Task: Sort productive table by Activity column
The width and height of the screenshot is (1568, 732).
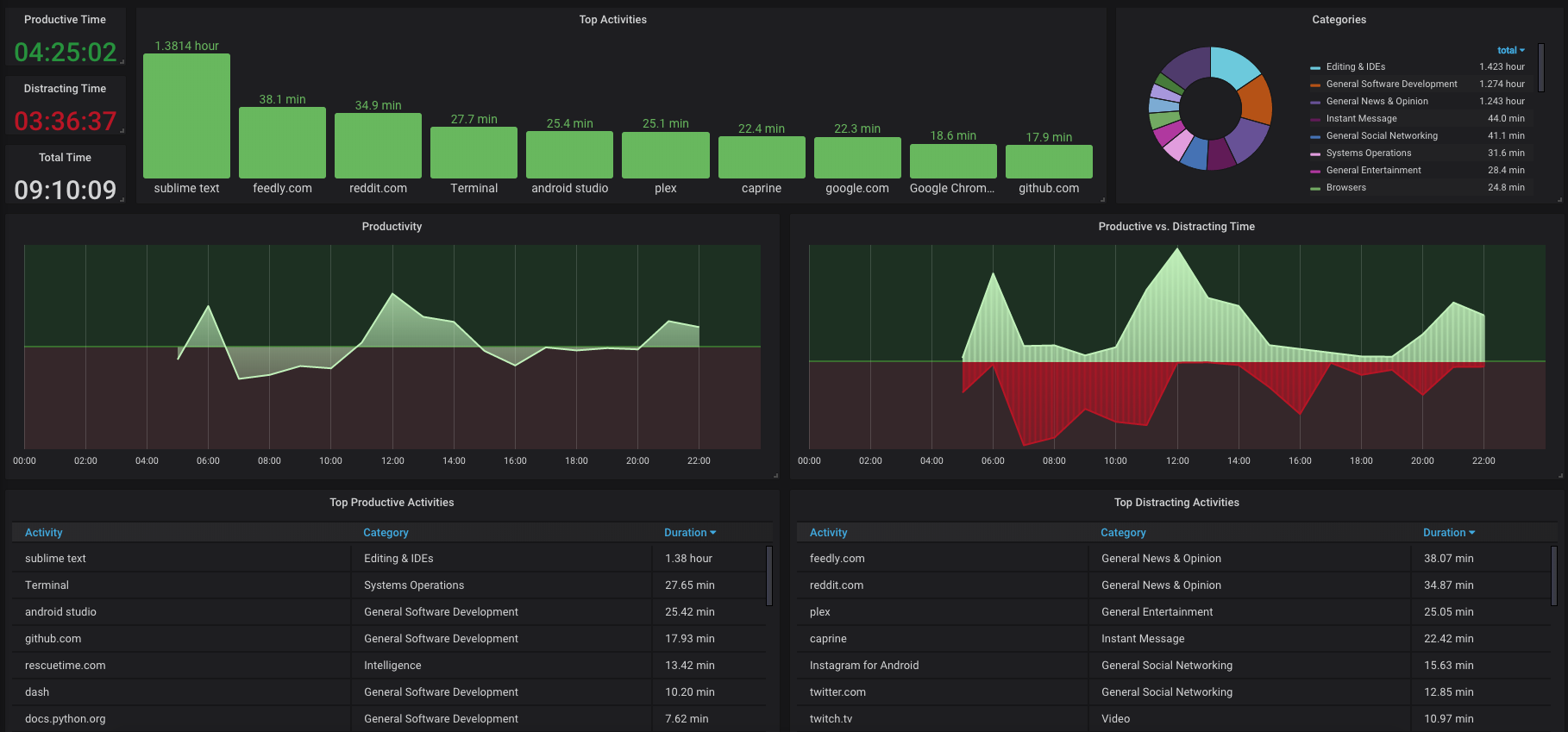Action: (44, 533)
